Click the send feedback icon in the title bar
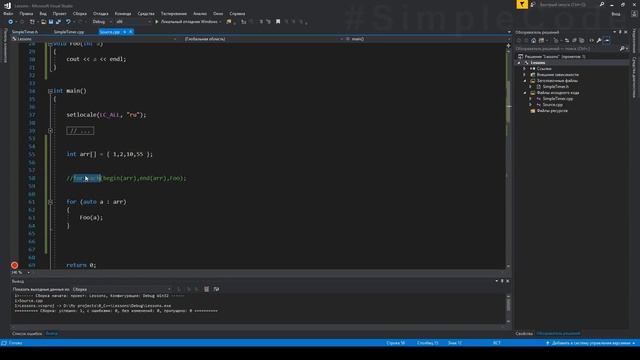This screenshot has height=360, width=640. (x=533, y=4)
